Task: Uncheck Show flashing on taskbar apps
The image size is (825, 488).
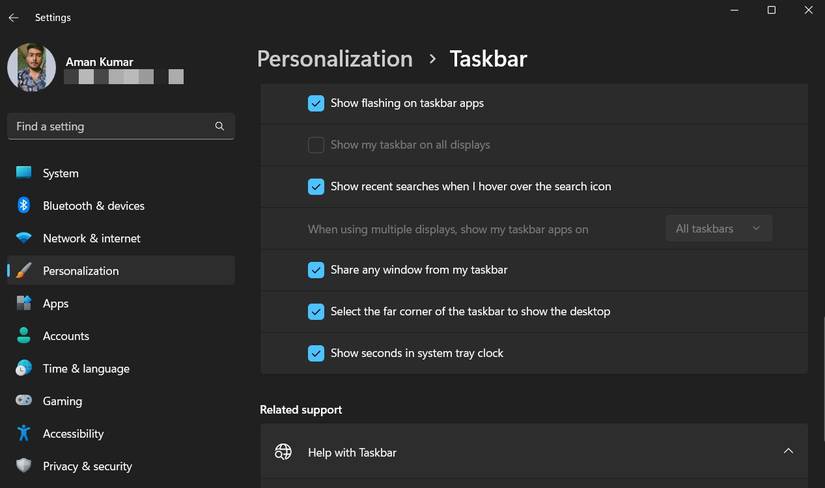Action: click(316, 103)
